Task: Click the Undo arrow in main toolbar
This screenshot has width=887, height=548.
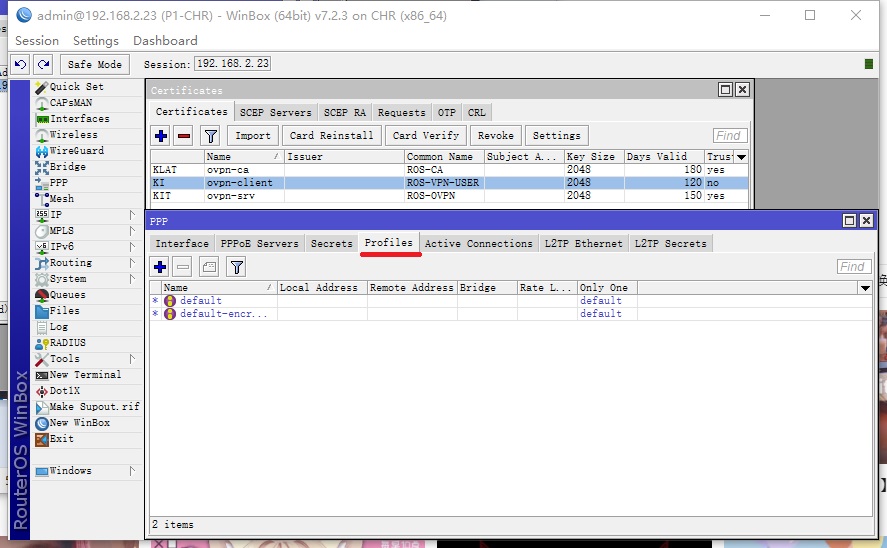Action: point(21,64)
